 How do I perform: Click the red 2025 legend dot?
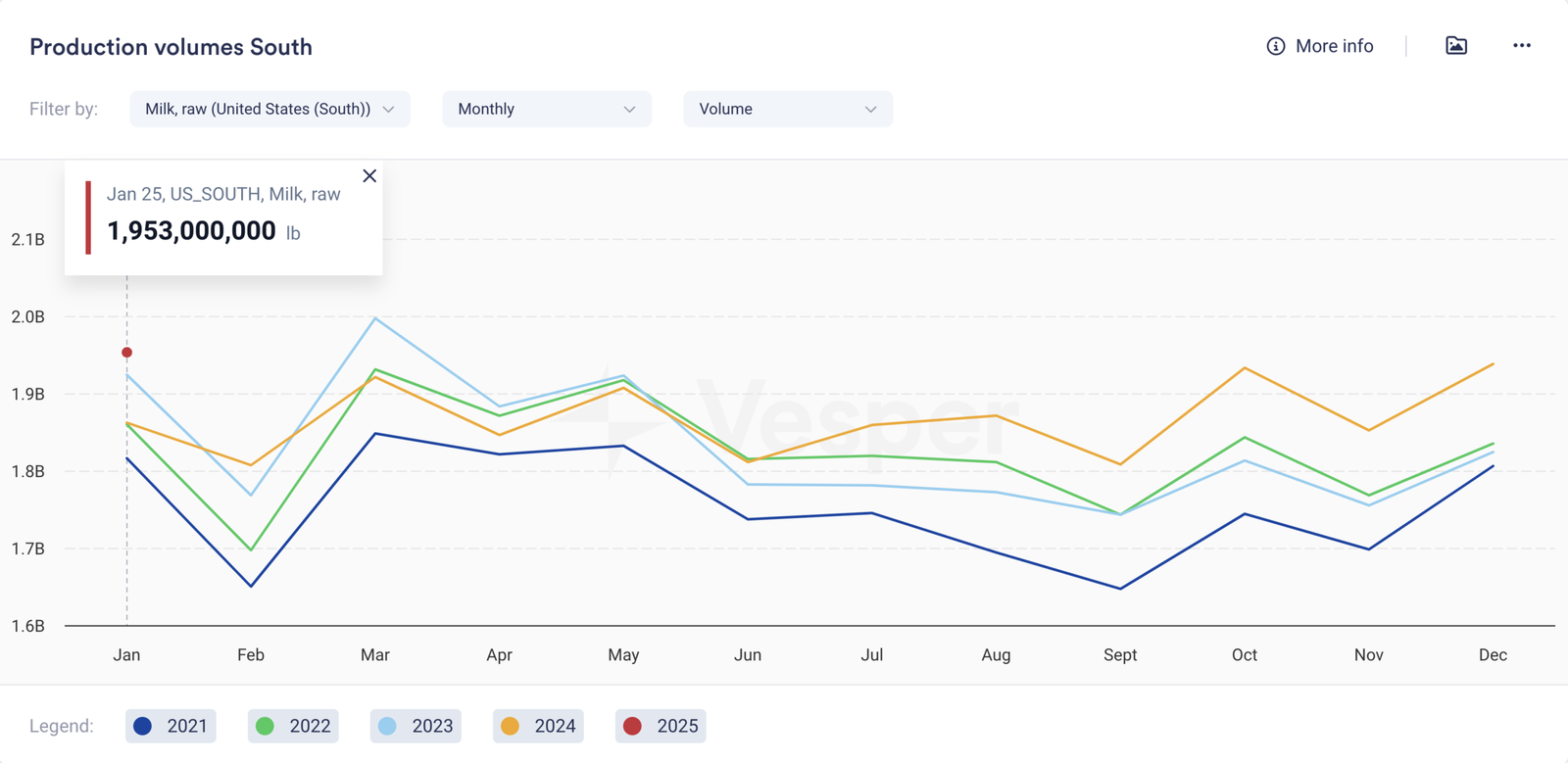click(x=633, y=726)
